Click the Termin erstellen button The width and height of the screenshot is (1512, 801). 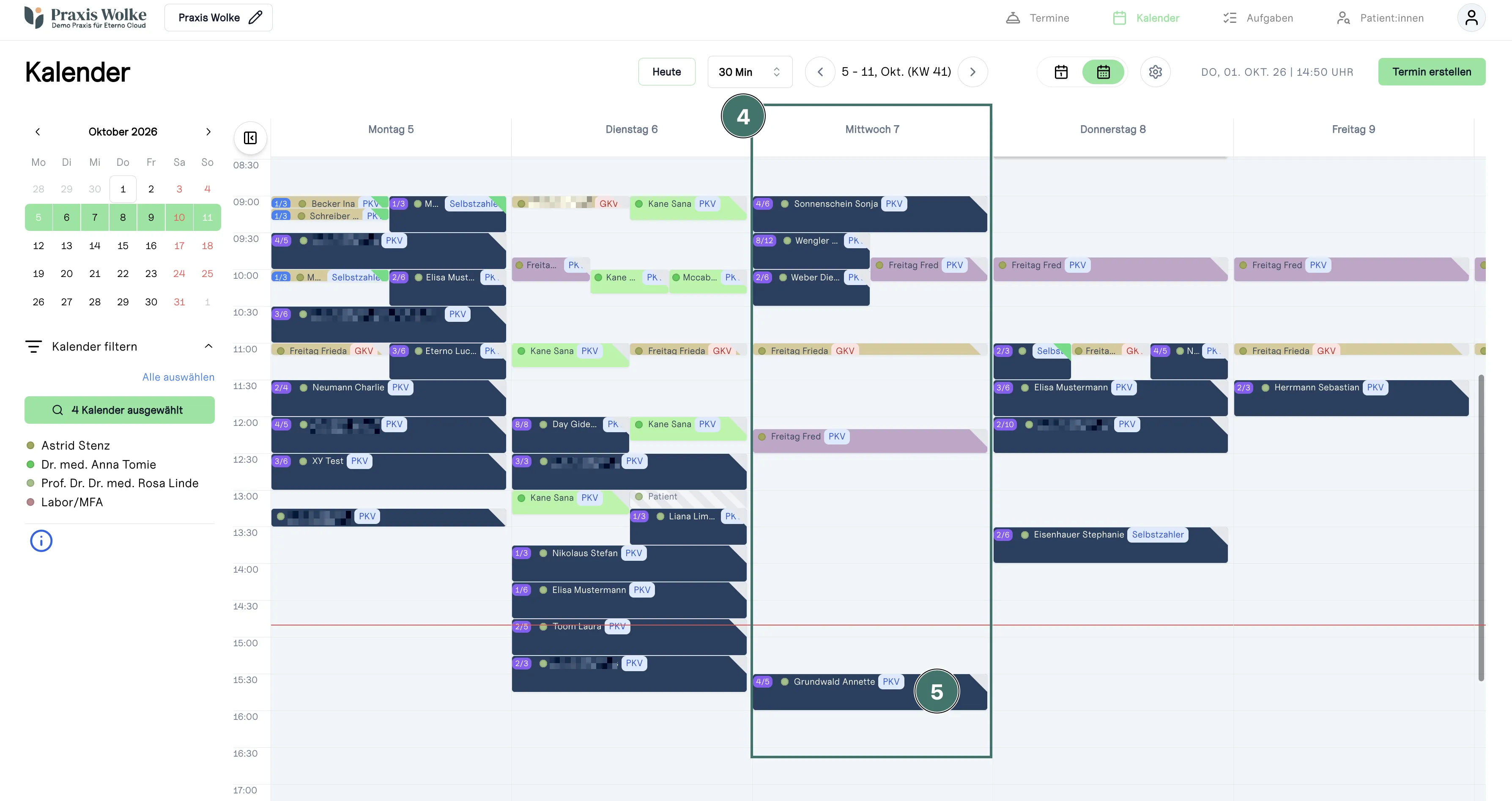point(1432,71)
